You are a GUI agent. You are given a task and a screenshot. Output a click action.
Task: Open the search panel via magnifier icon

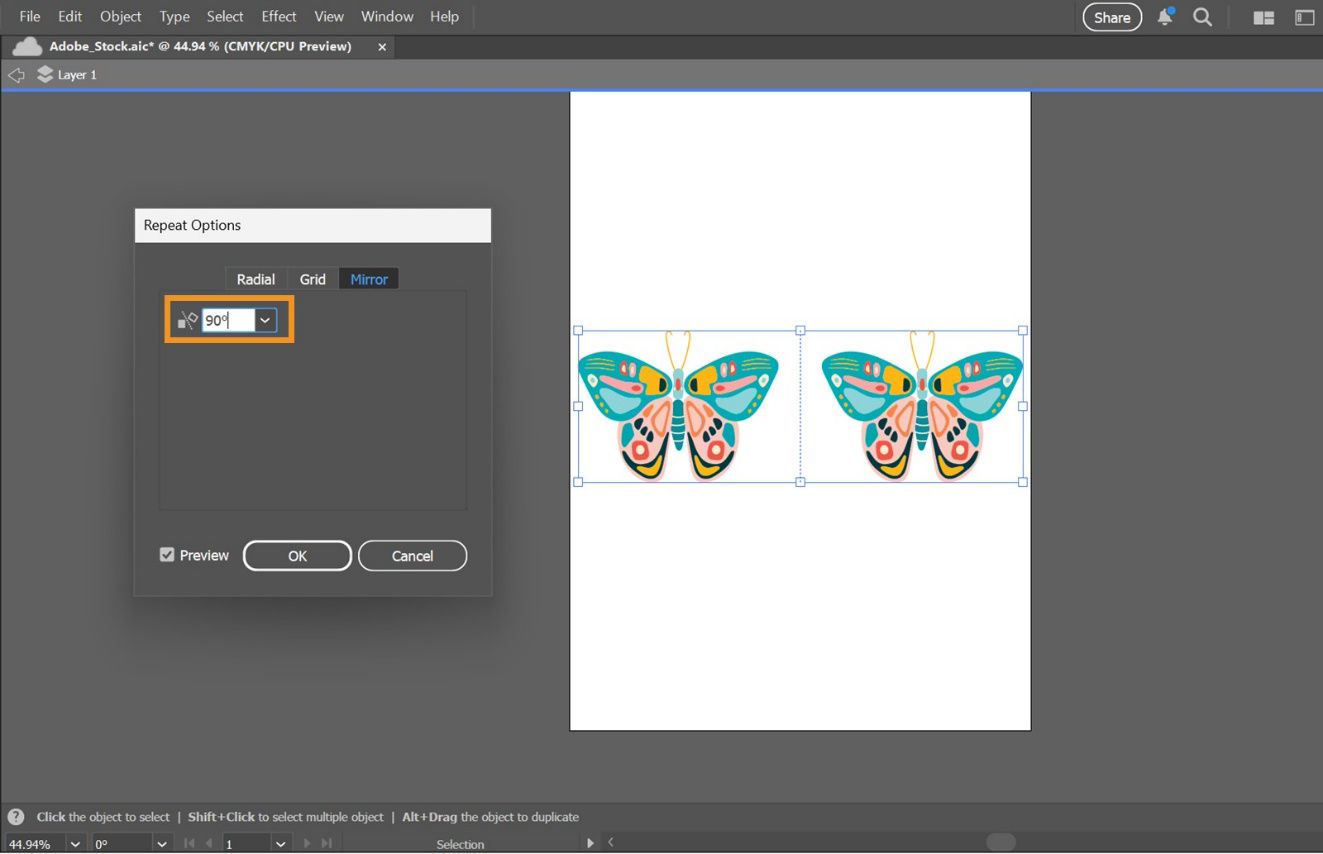1202,16
